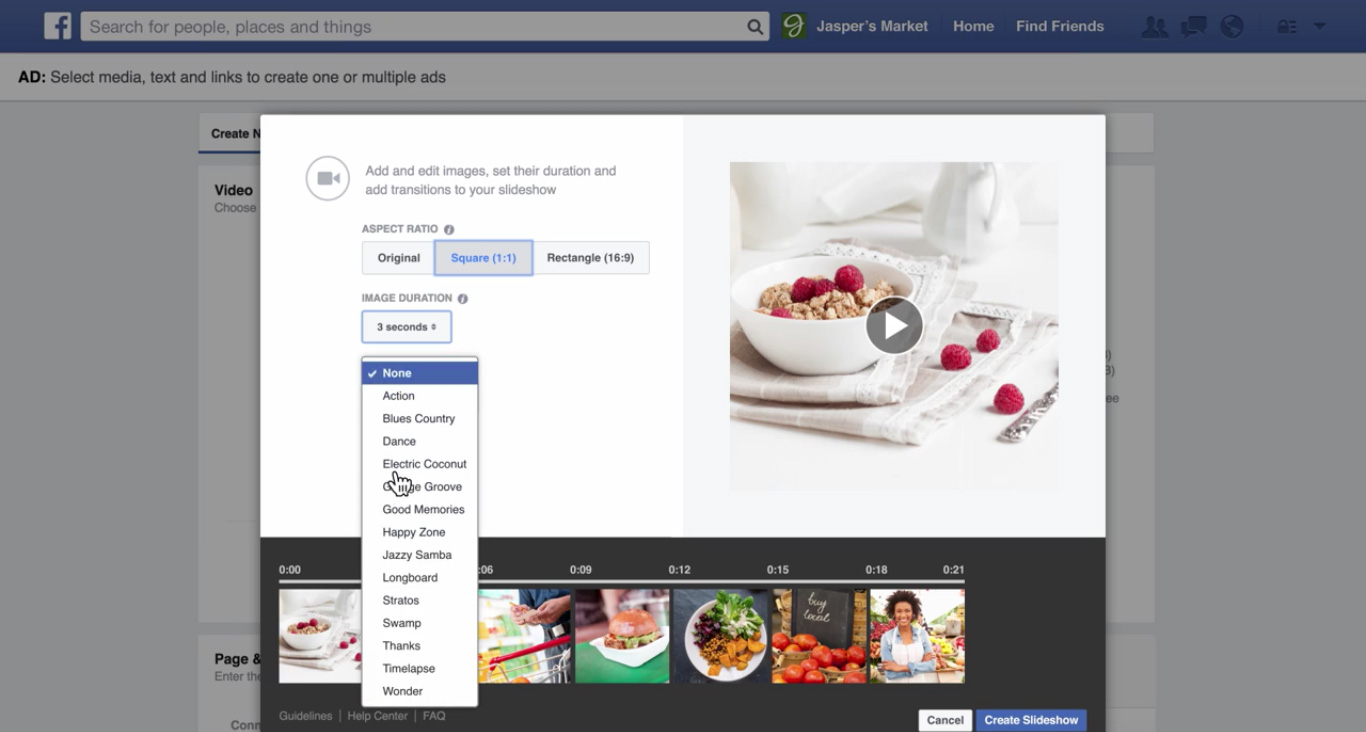
Task: Choose Thanks music option
Action: pyautogui.click(x=420, y=646)
